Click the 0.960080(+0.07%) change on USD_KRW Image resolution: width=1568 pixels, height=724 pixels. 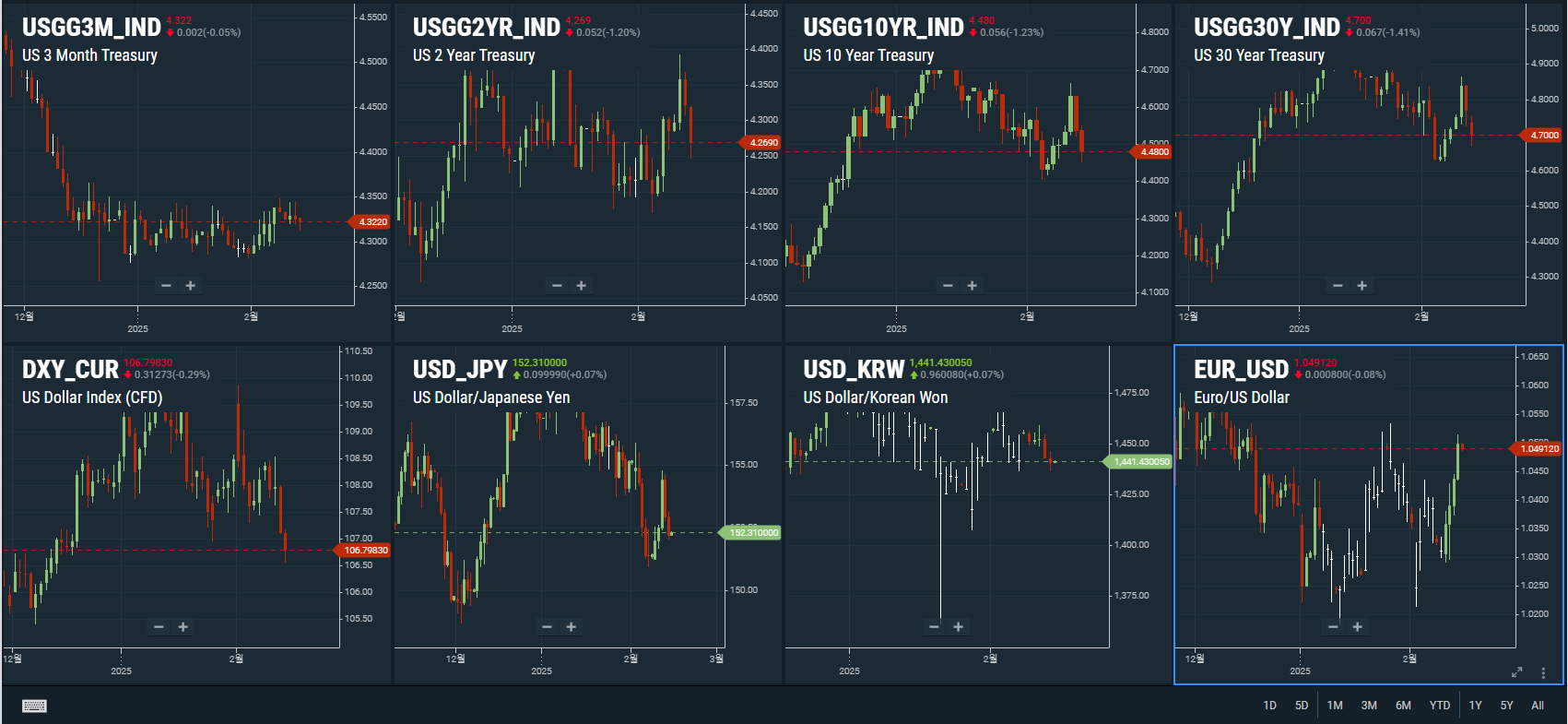click(x=961, y=374)
